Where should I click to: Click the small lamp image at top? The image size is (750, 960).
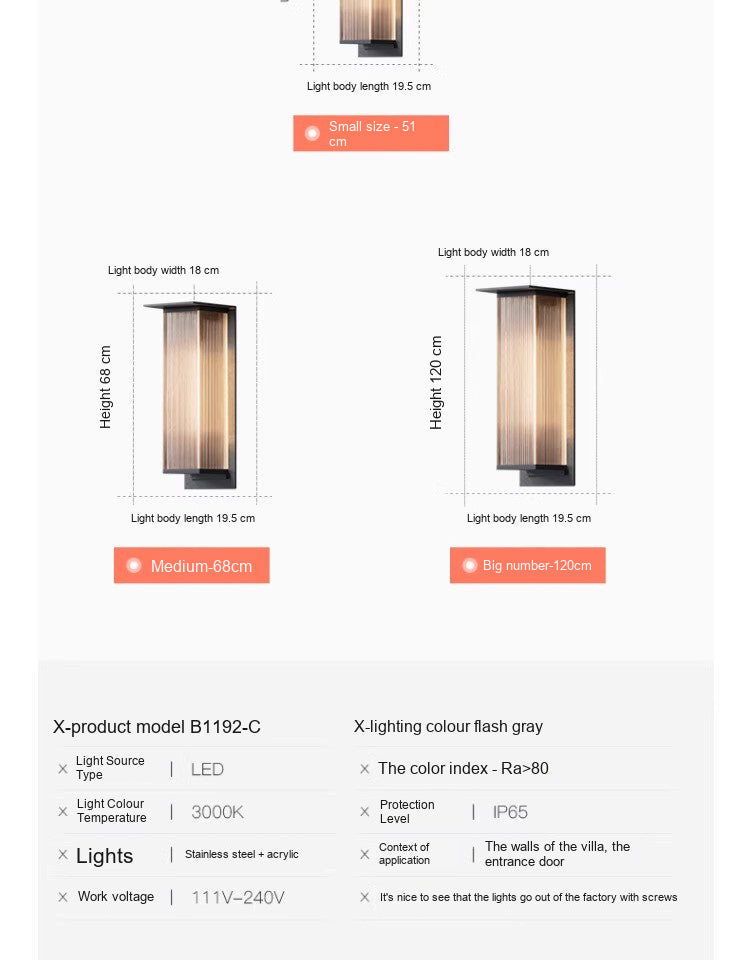pos(371,28)
